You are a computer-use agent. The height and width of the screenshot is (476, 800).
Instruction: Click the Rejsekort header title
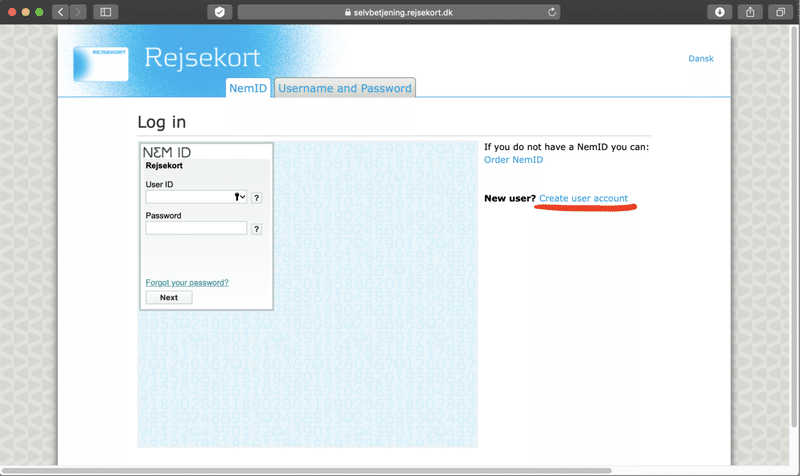click(203, 58)
